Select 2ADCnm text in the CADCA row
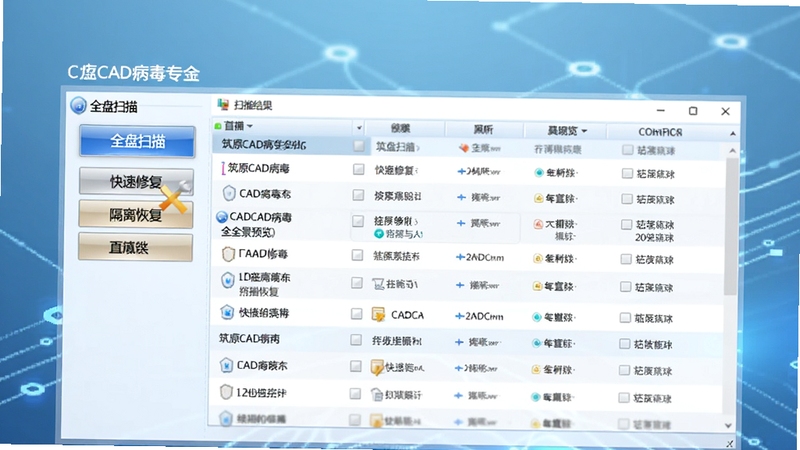 click(x=484, y=316)
